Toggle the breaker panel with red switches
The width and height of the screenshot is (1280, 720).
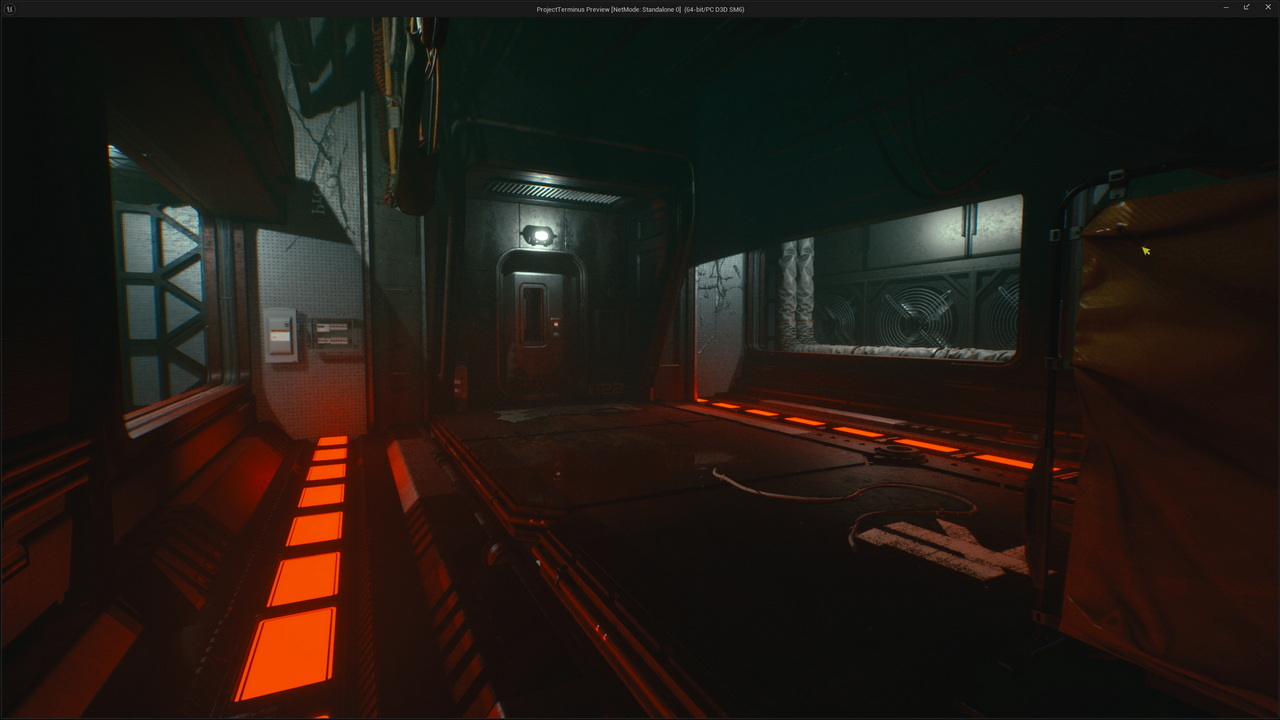point(334,333)
